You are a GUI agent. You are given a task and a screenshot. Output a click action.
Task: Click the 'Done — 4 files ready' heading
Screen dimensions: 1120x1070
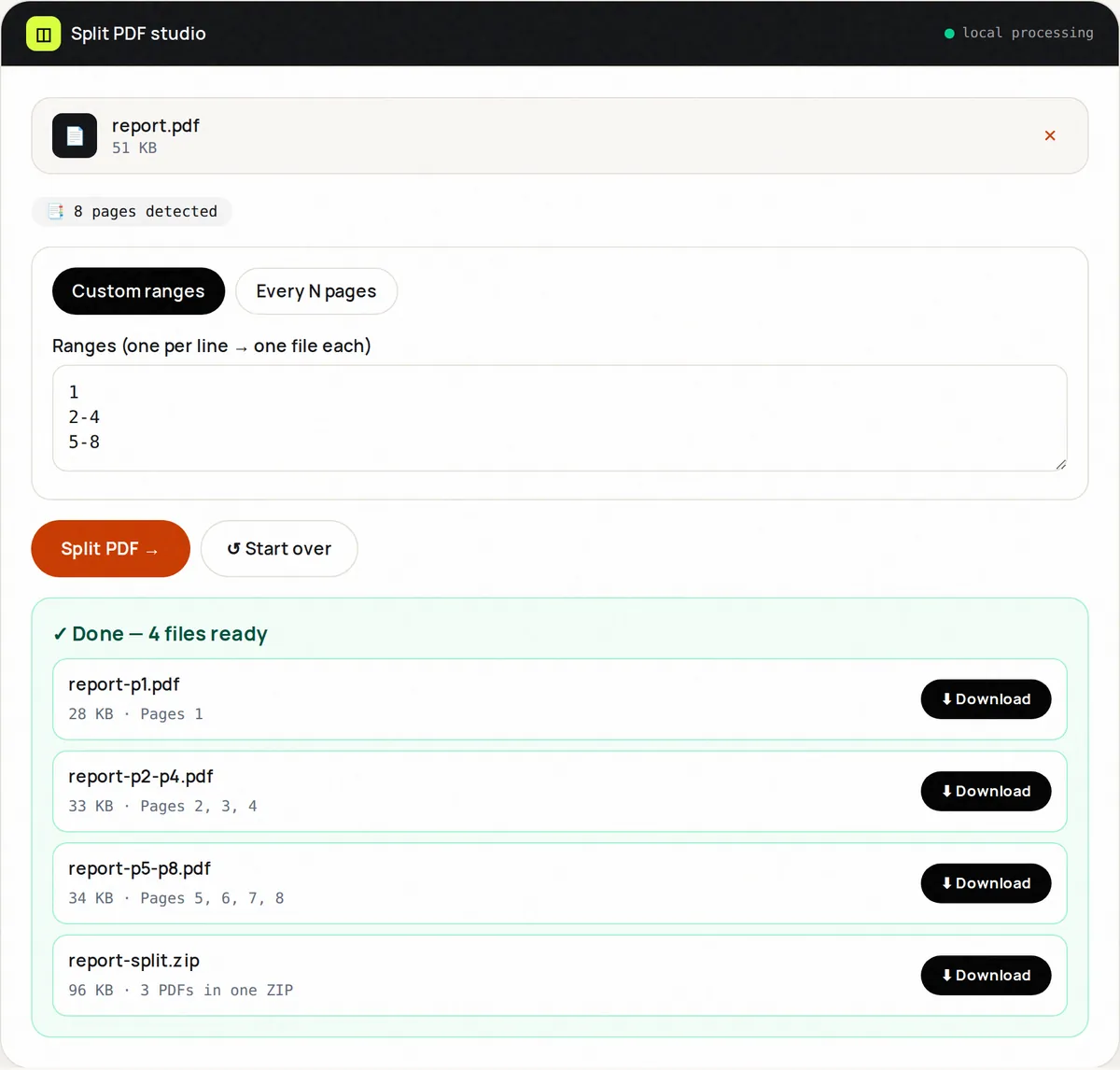coord(161,634)
